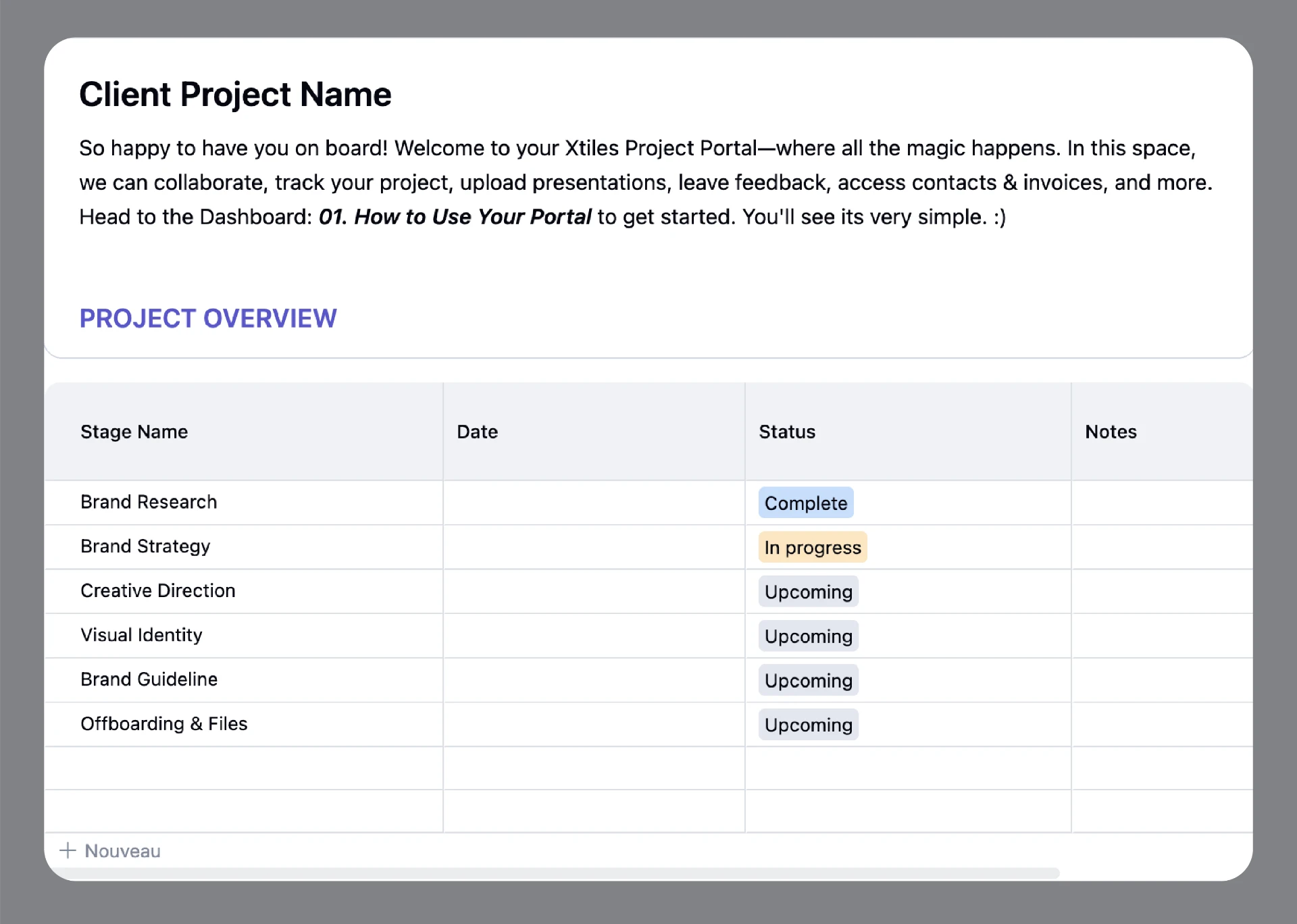Click the welcome paragraph starting 'So happy to have you'
1297x924 pixels.
coord(646,182)
